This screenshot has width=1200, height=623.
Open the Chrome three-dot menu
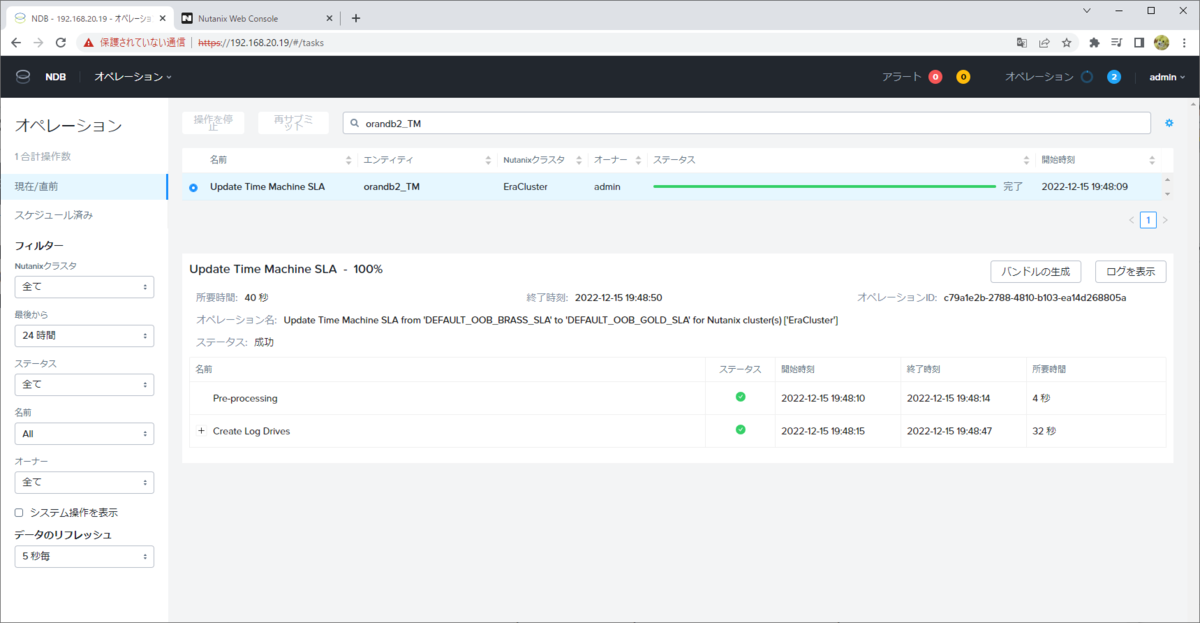click(1183, 43)
